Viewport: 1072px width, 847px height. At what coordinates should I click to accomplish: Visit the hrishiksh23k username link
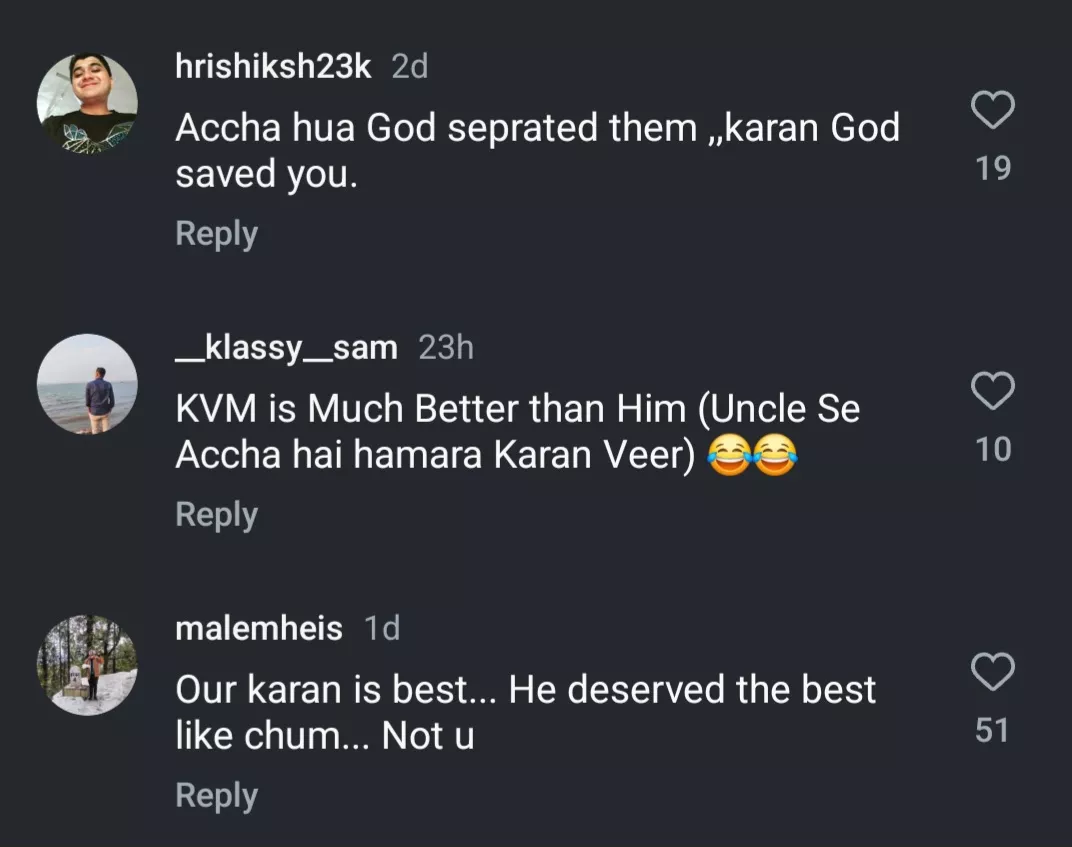coord(273,67)
